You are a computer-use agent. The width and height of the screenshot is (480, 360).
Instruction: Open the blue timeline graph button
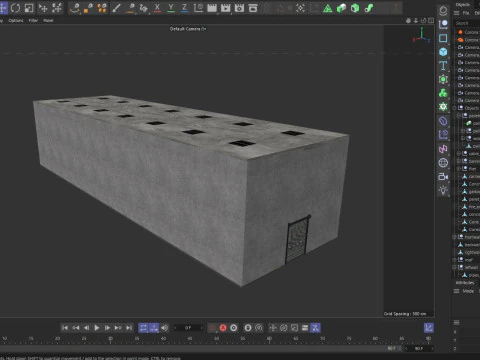click(x=429, y=328)
